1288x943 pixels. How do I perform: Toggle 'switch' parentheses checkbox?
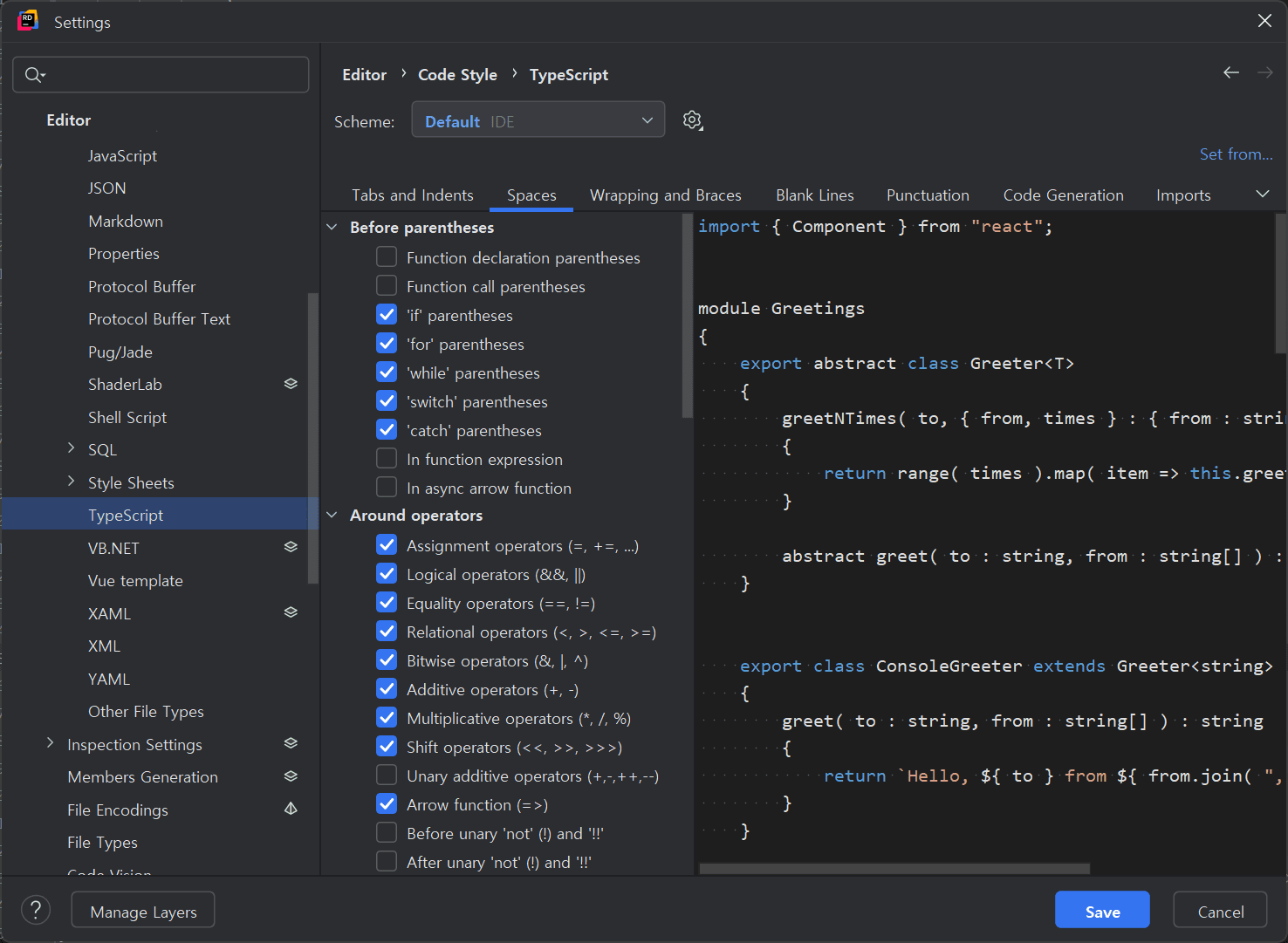tap(387, 401)
